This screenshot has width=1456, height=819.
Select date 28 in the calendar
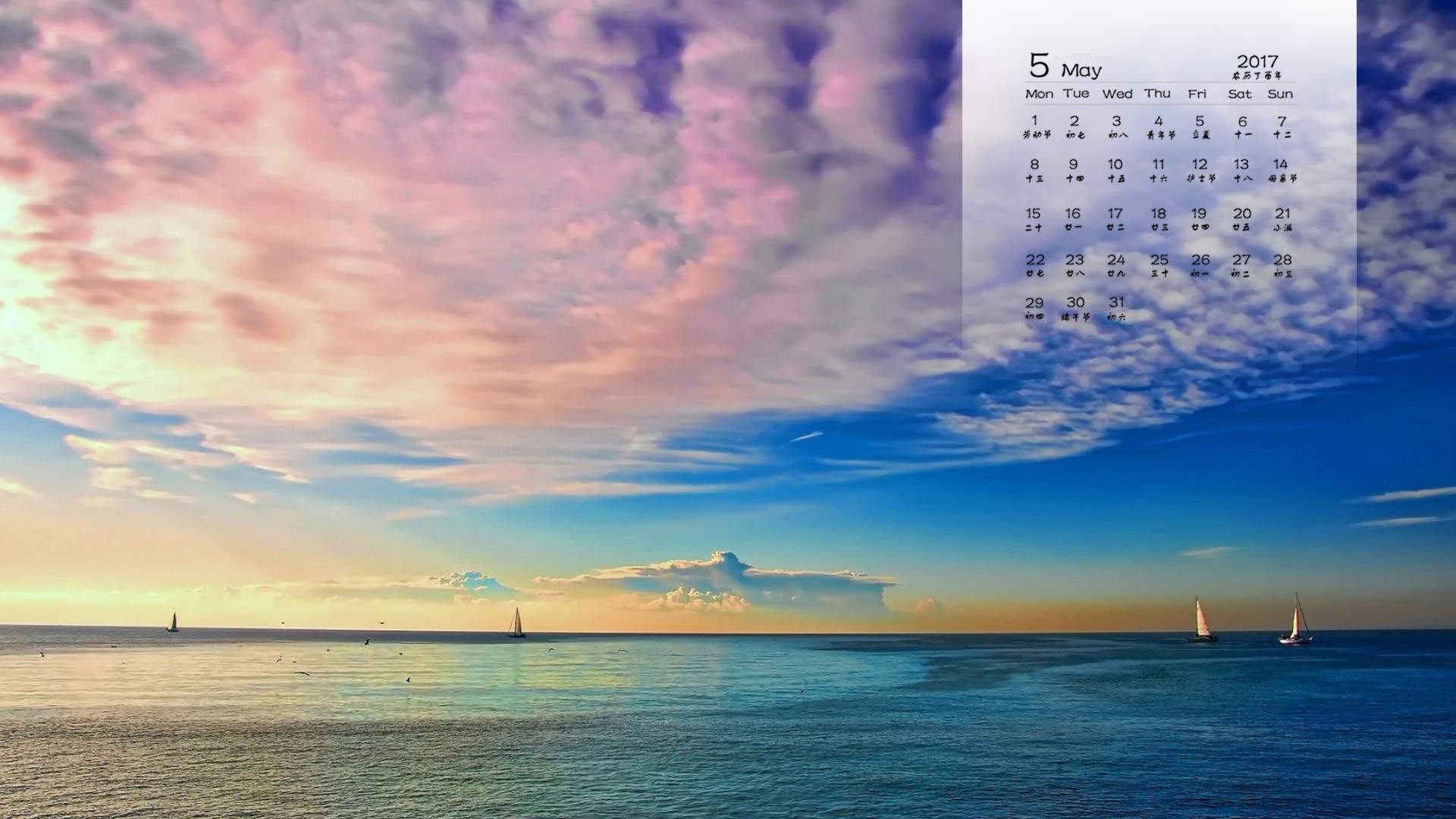1282,260
